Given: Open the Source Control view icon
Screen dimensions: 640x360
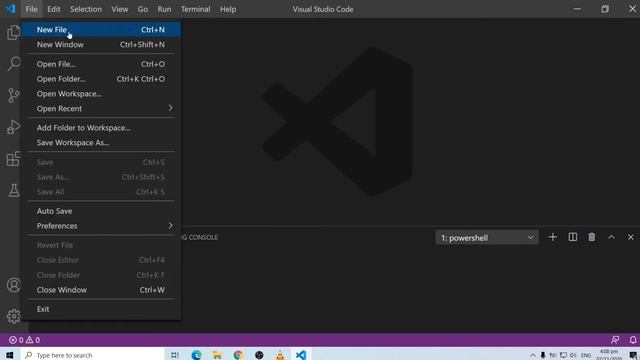Looking at the screenshot, I should (x=13, y=96).
